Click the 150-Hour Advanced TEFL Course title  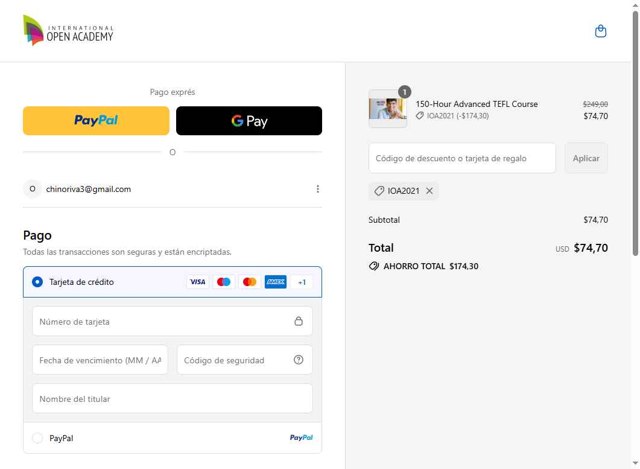pyautogui.click(x=476, y=104)
